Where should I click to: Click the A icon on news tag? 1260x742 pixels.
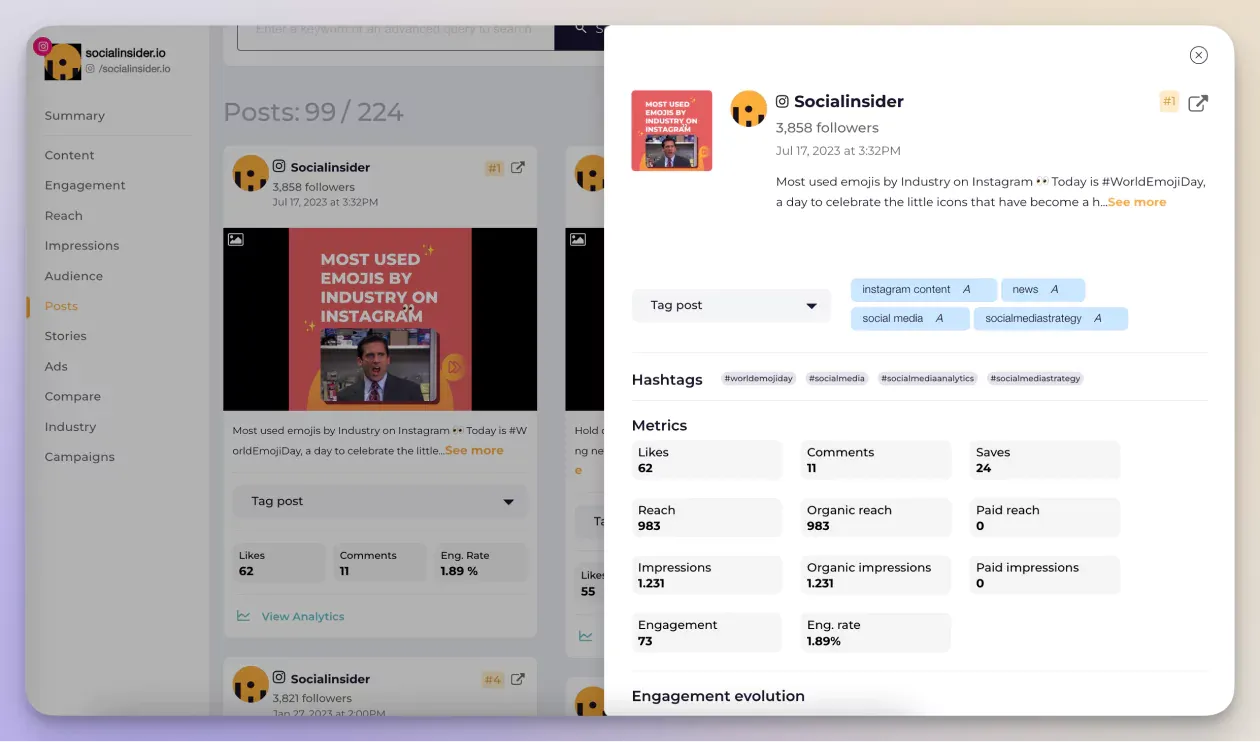(x=1054, y=290)
